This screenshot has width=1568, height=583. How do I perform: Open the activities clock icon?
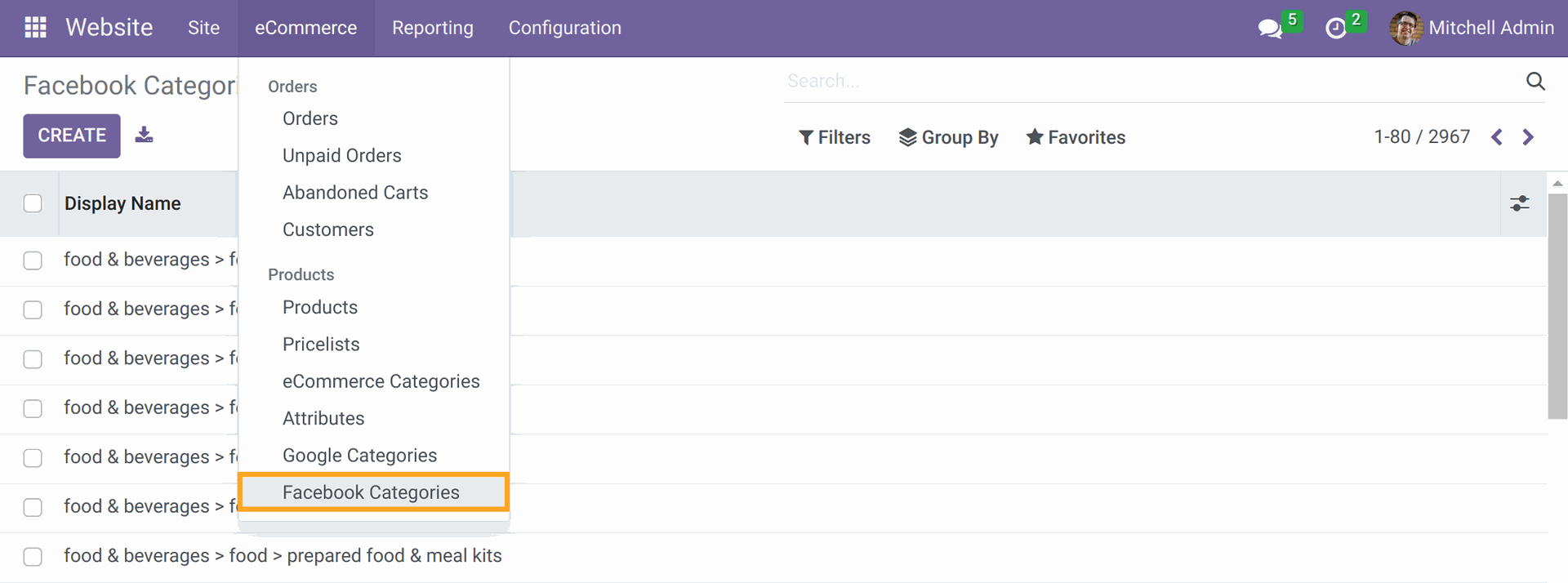[x=1335, y=29]
